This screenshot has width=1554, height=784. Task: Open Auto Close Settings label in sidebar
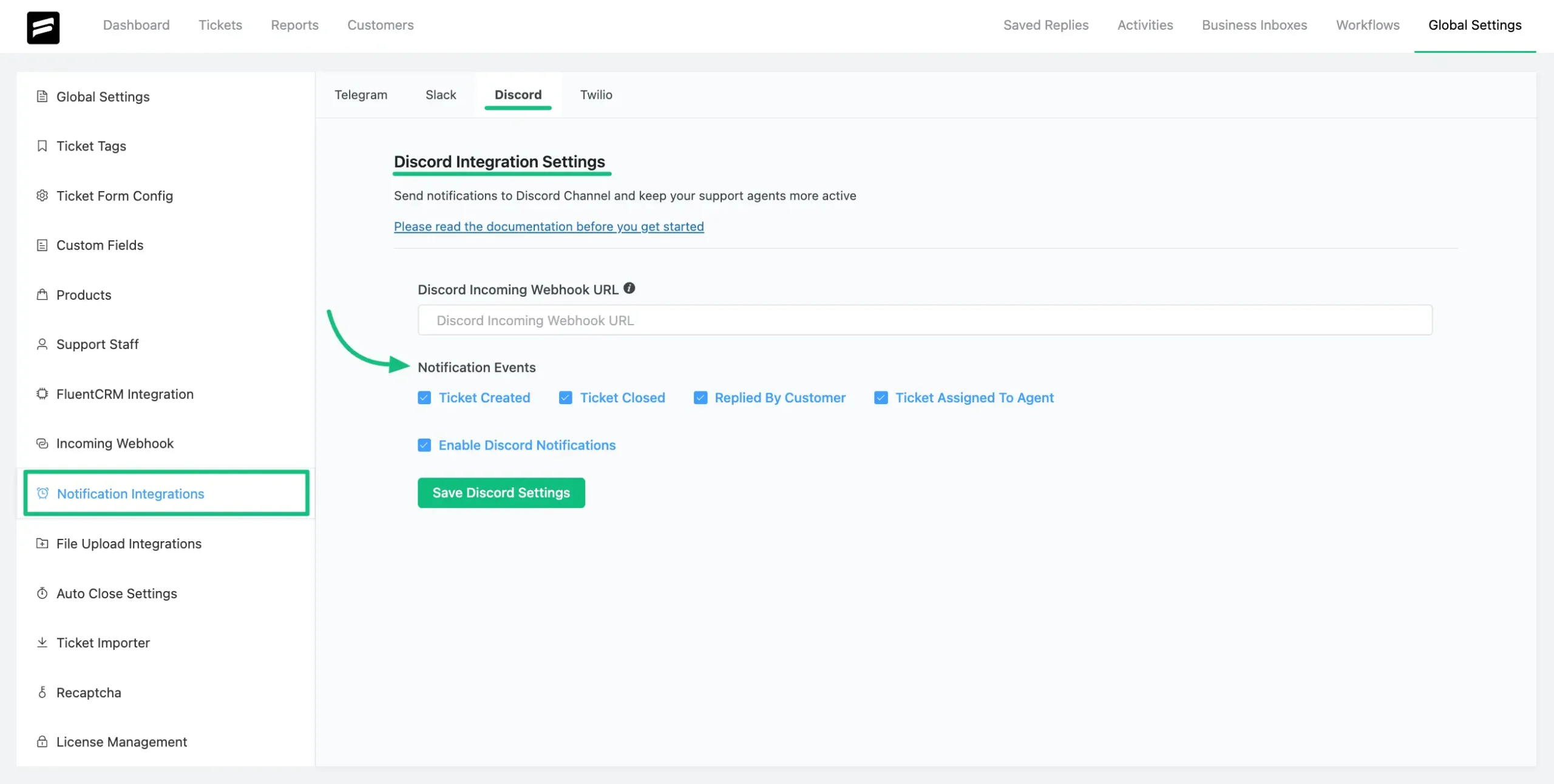point(117,593)
